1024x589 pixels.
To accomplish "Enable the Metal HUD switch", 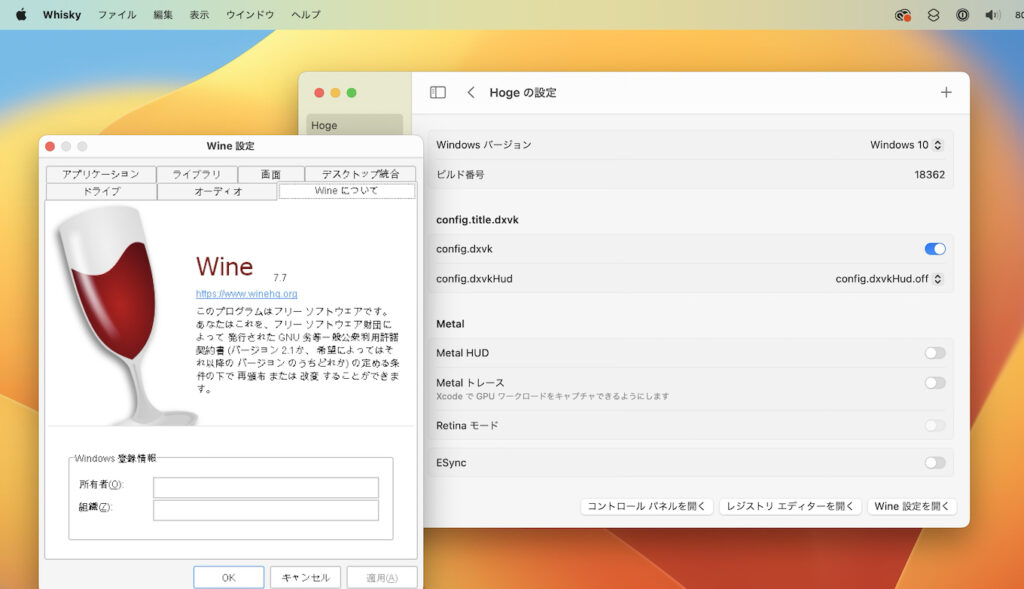I will 935,351.
